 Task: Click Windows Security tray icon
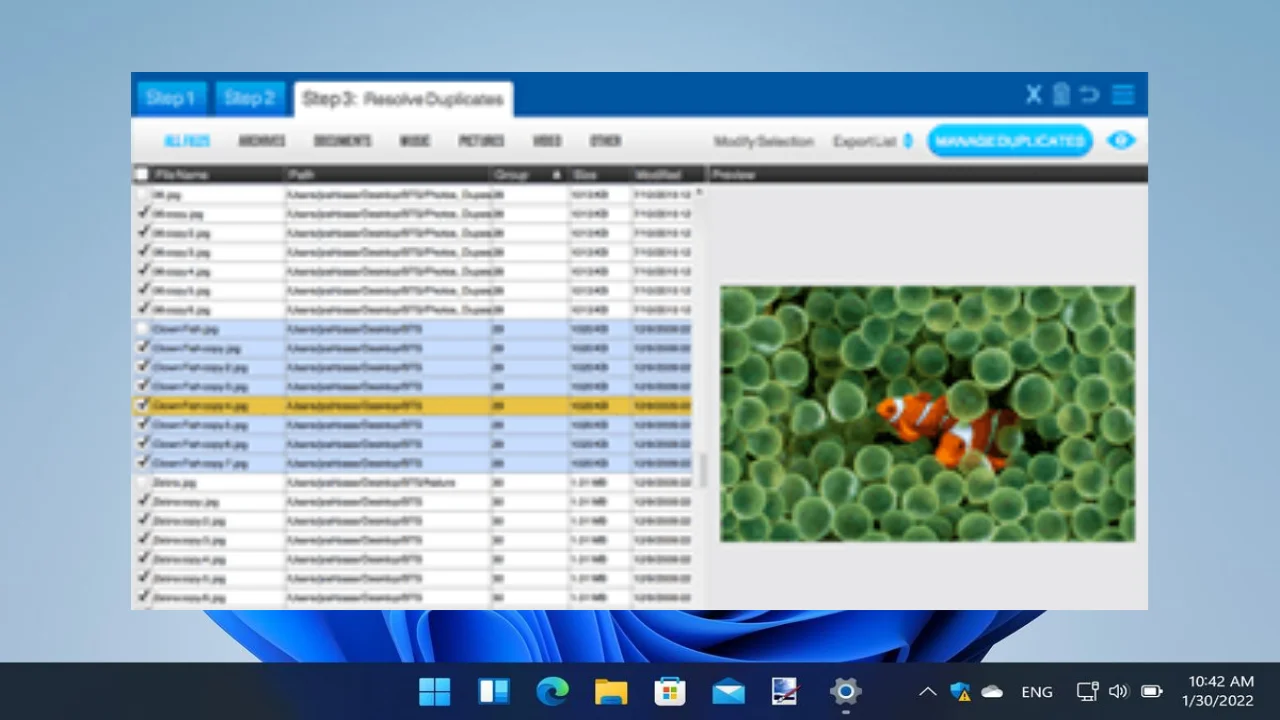[960, 691]
